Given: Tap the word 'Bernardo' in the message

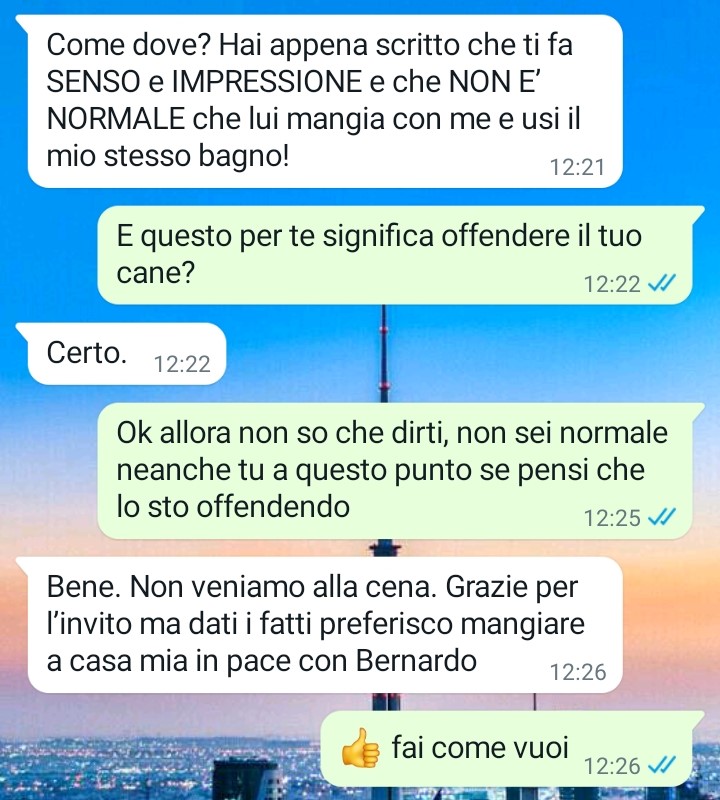Looking at the screenshot, I should pos(416,661).
